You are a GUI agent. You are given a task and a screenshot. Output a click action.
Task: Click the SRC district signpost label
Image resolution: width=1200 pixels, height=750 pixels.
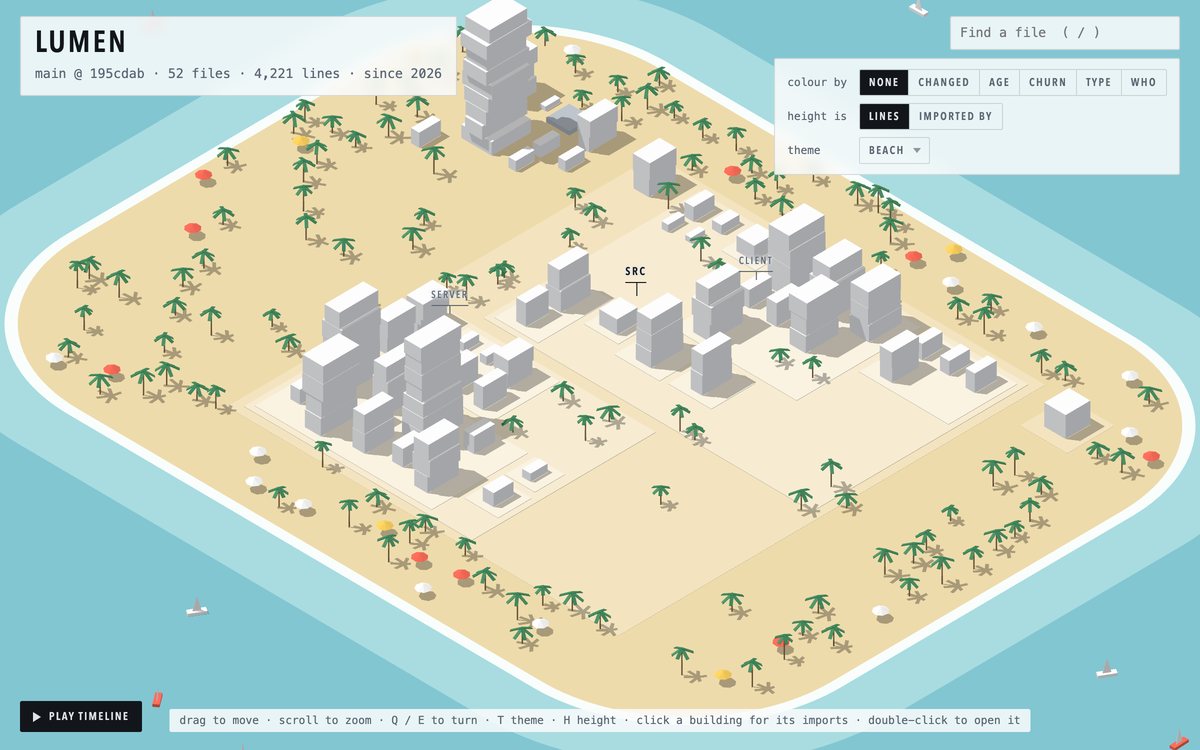click(635, 271)
